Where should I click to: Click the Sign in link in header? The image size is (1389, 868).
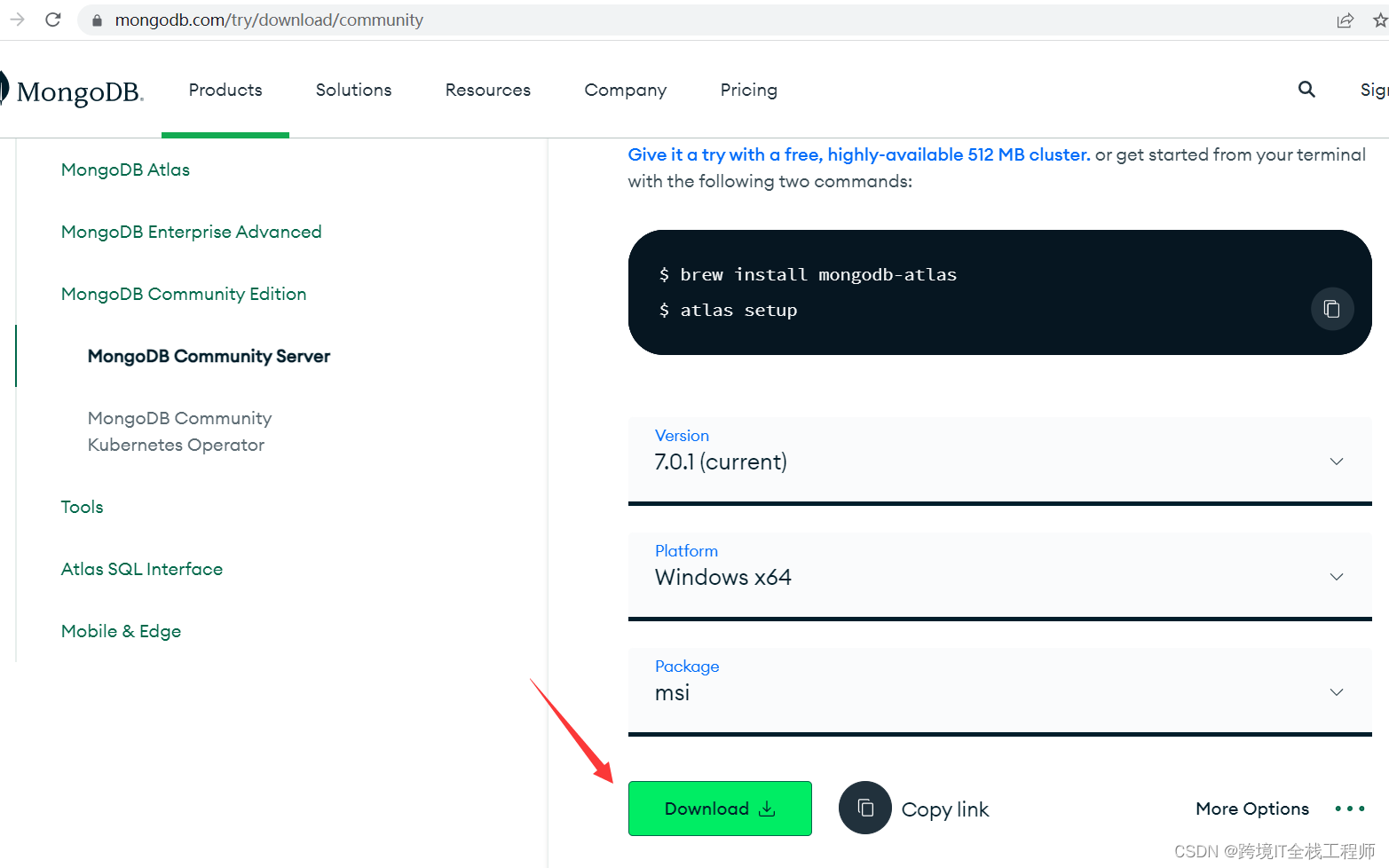pyautogui.click(x=1374, y=90)
